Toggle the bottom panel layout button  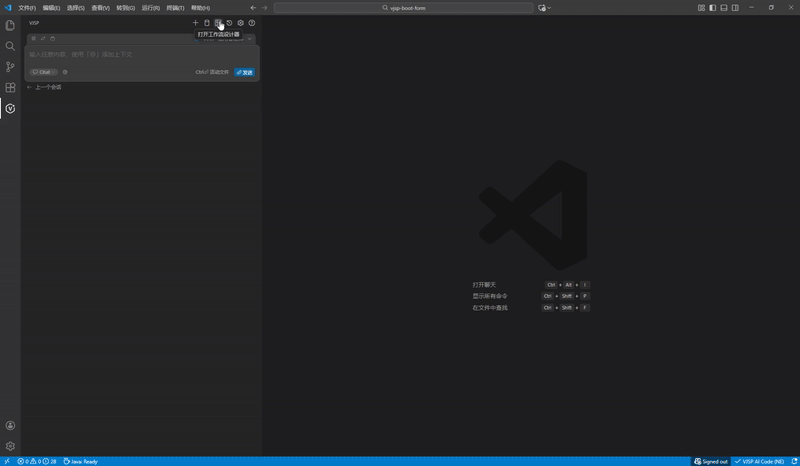tap(724, 7)
